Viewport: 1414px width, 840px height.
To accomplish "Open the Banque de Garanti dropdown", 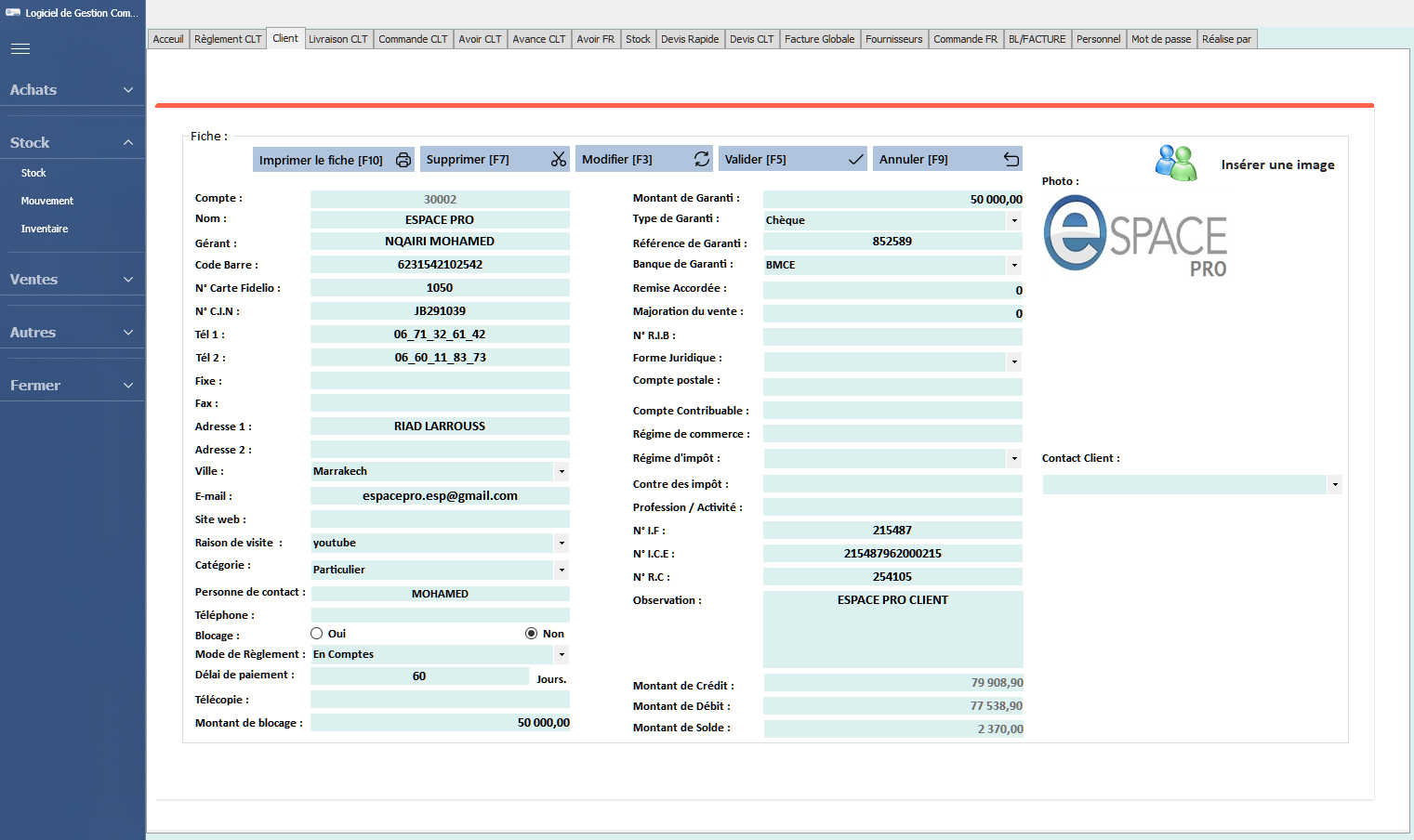I will 1014,266.
